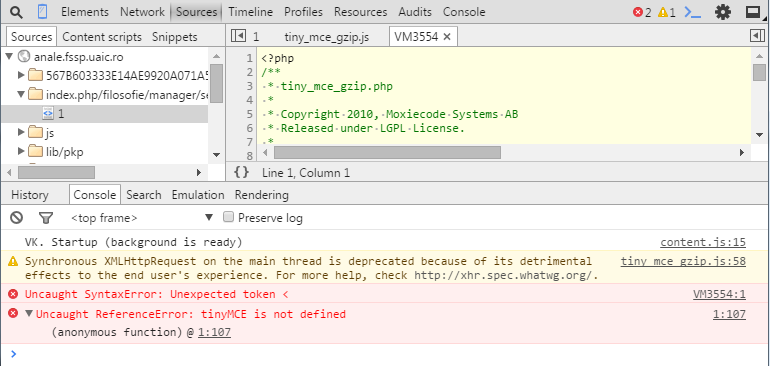Open the Network panel

142,12
